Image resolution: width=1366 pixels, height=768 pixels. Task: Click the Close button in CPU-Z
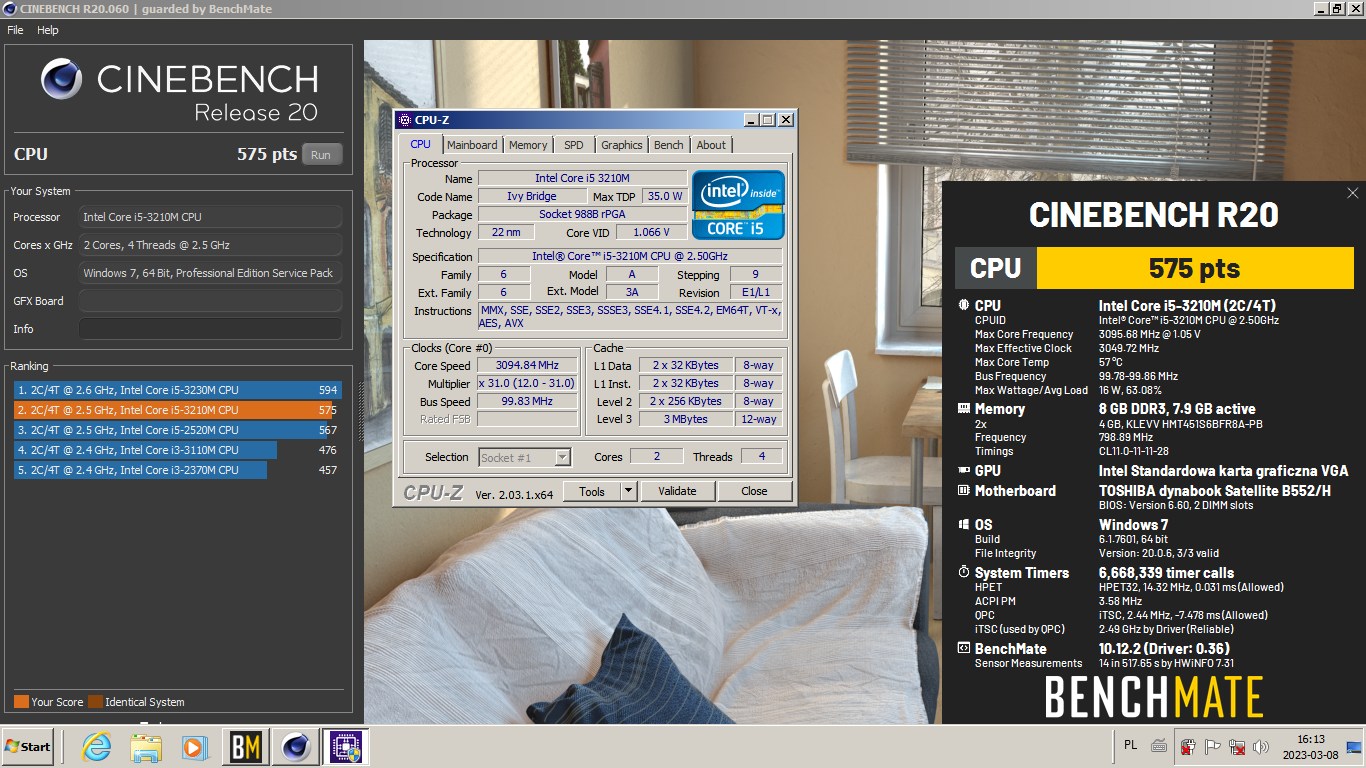click(755, 491)
